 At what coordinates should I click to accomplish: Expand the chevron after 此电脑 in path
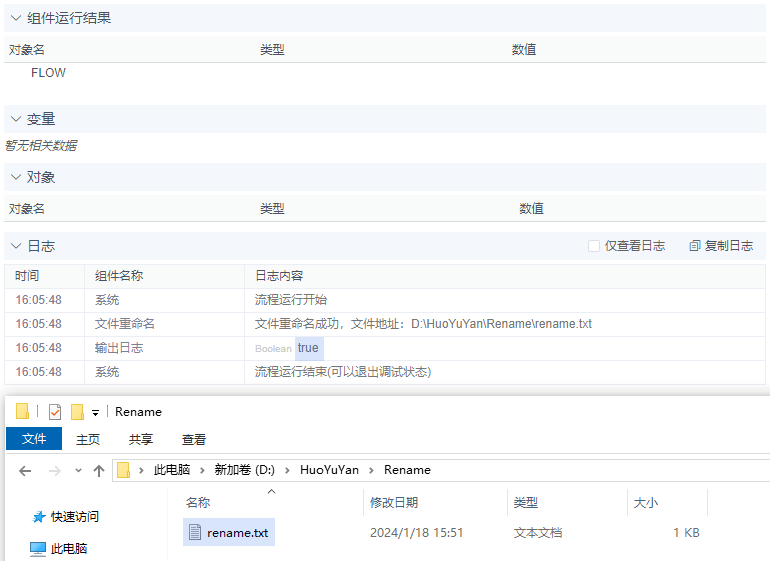202,471
